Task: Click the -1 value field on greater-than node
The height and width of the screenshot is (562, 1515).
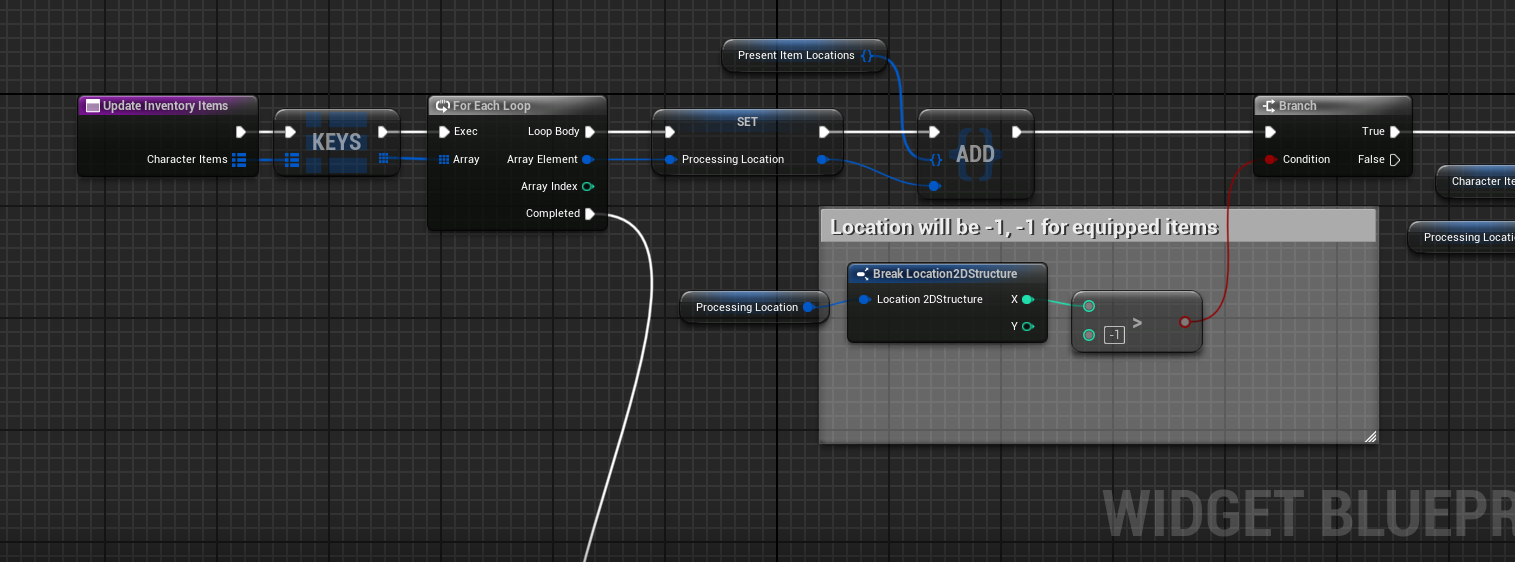Action: click(1114, 335)
